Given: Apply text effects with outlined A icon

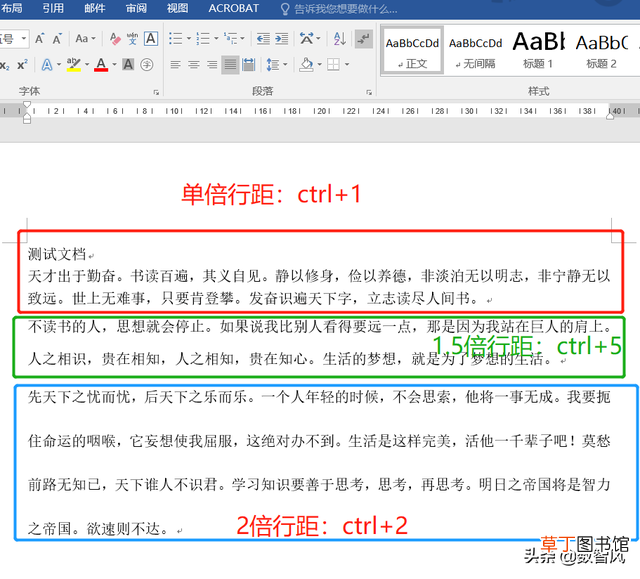Looking at the screenshot, I should click(x=47, y=65).
